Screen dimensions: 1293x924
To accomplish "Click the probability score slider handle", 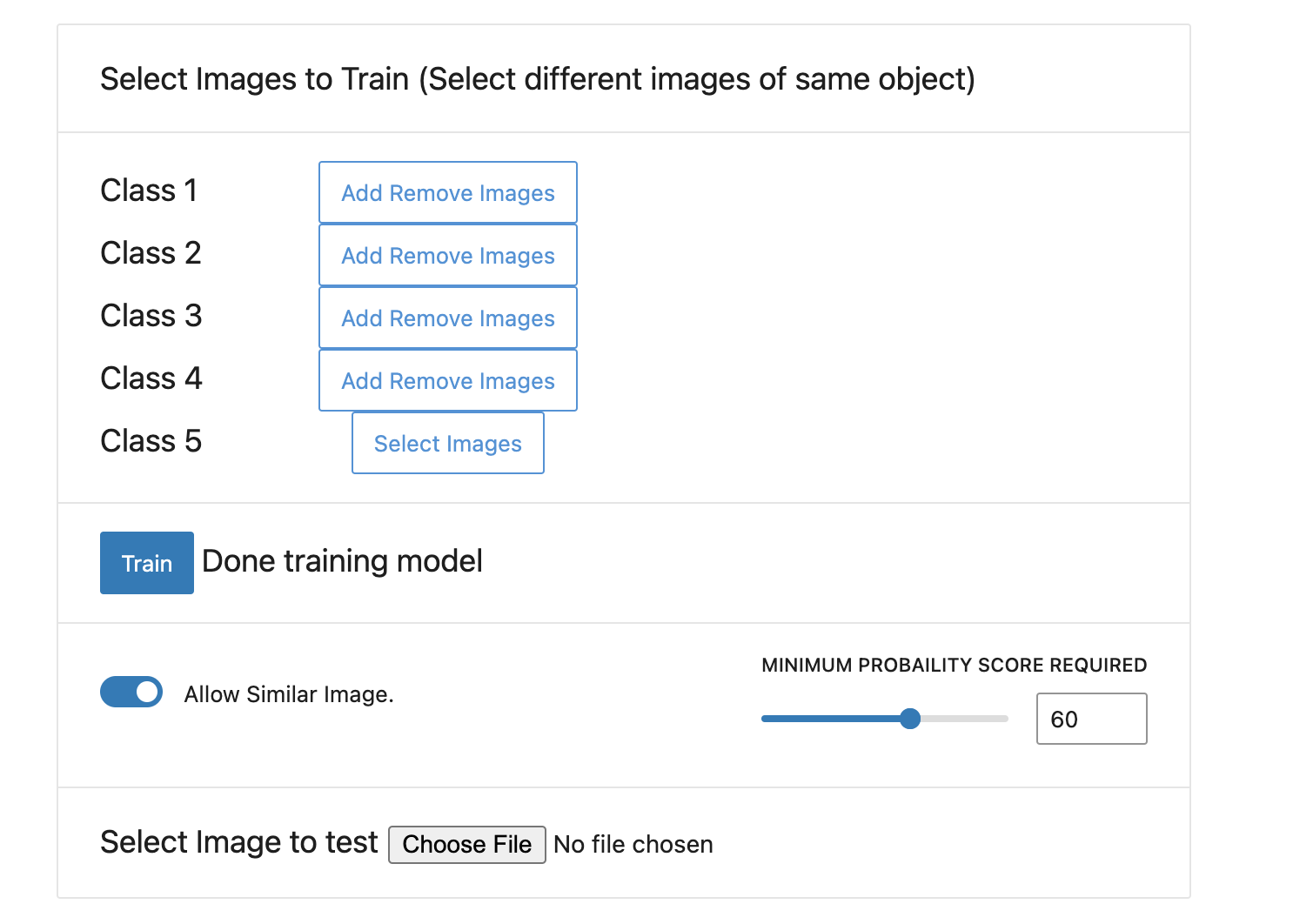I will point(910,718).
